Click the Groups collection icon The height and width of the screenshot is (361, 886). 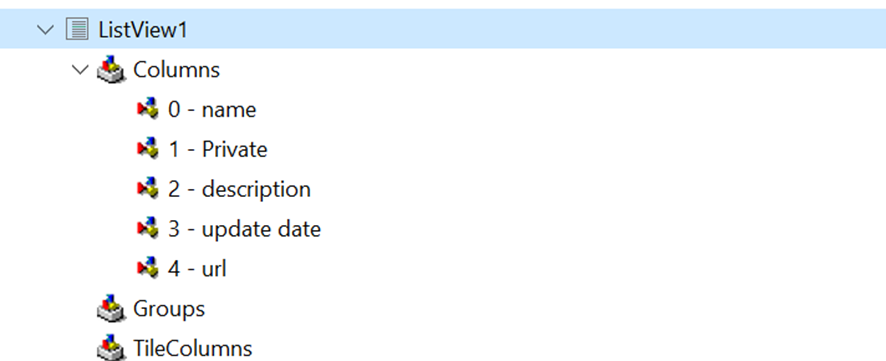[x=111, y=308]
